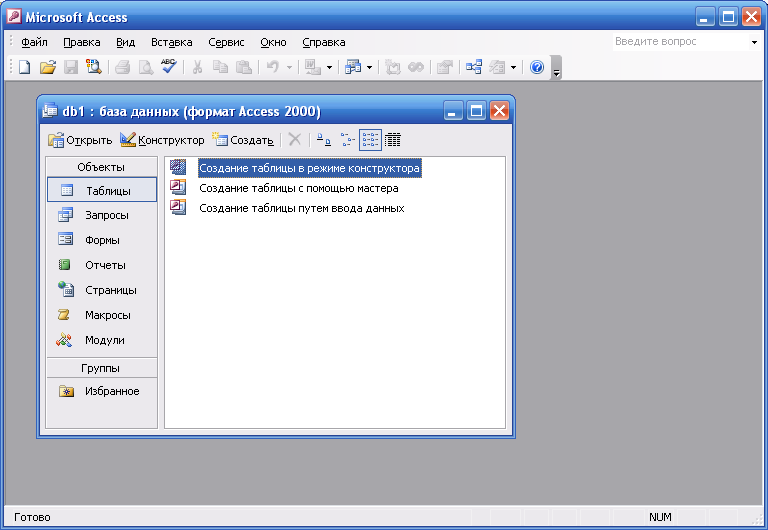Open the Вид menu
This screenshot has height=530, width=768.
(125, 42)
